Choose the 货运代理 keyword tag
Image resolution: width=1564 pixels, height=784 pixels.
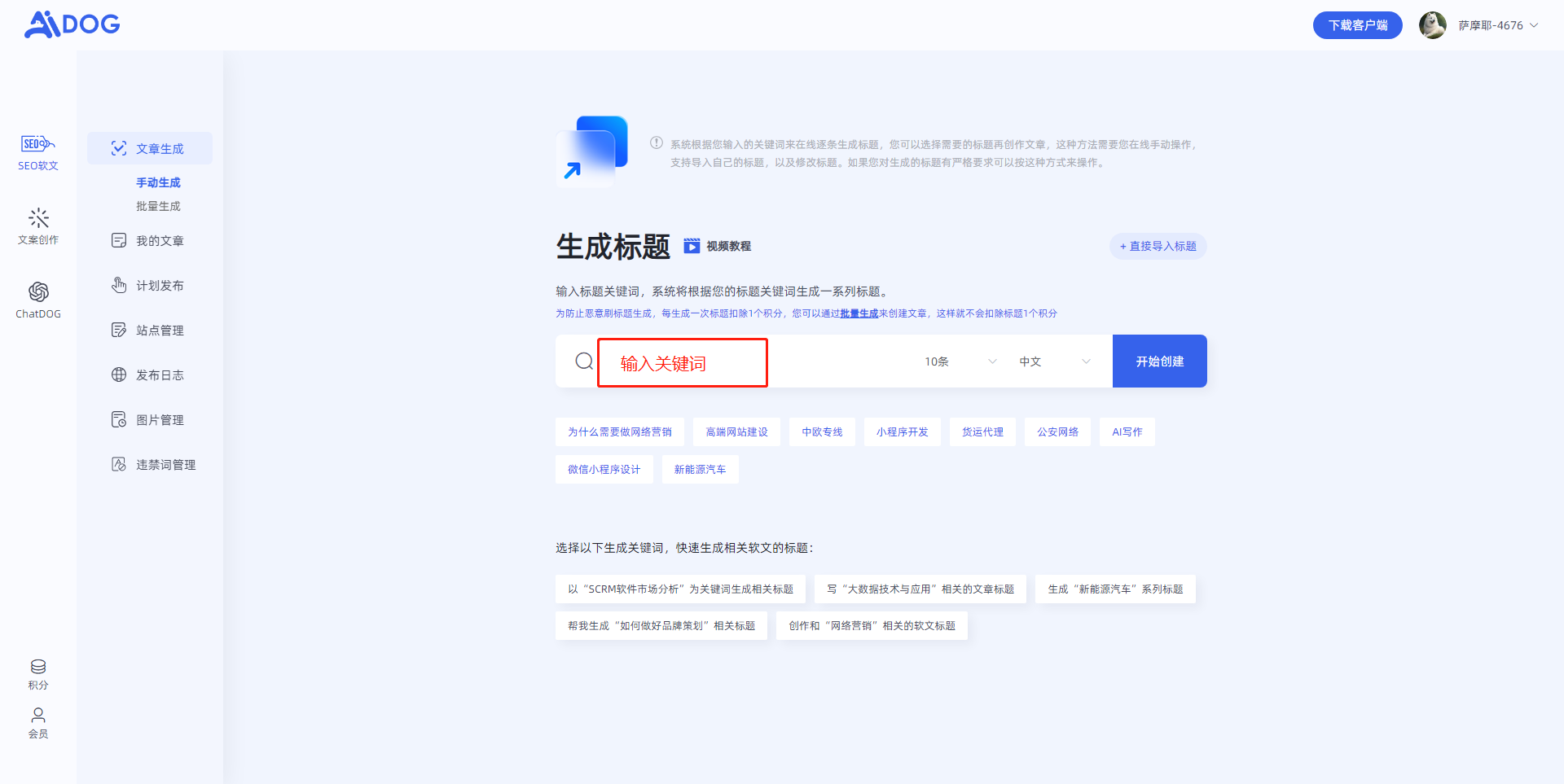coord(982,432)
